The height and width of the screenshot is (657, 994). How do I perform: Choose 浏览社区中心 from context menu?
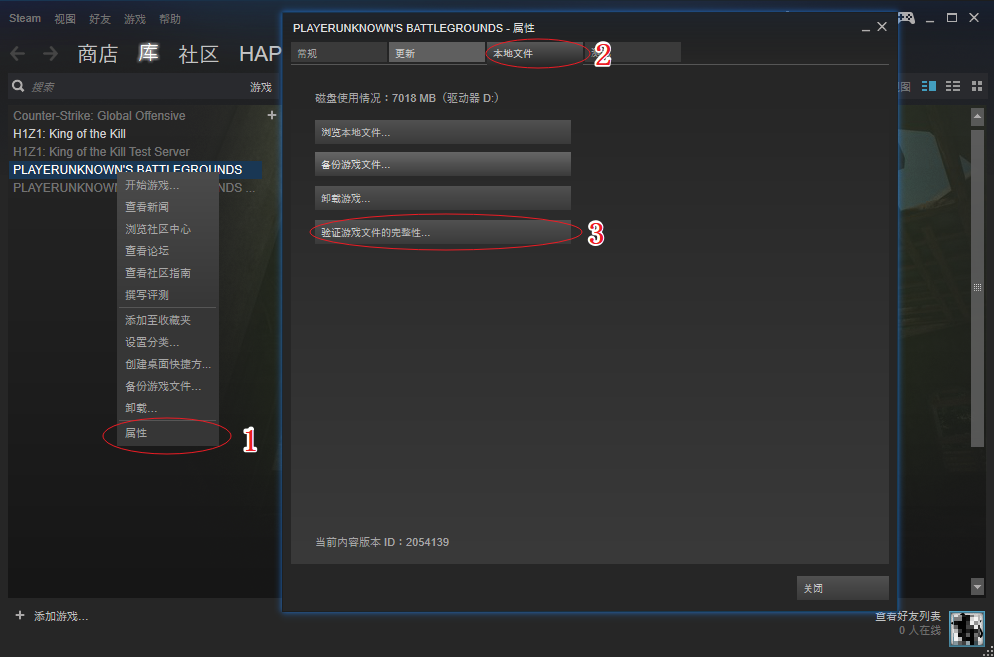coord(168,229)
